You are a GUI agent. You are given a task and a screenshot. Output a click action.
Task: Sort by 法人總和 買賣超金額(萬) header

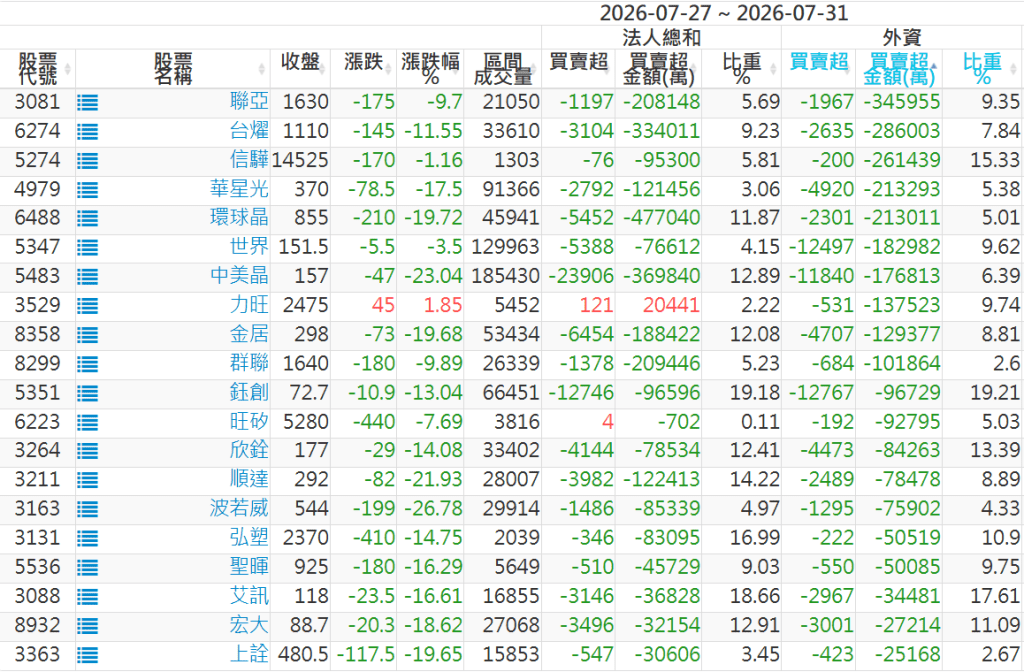pos(658,69)
